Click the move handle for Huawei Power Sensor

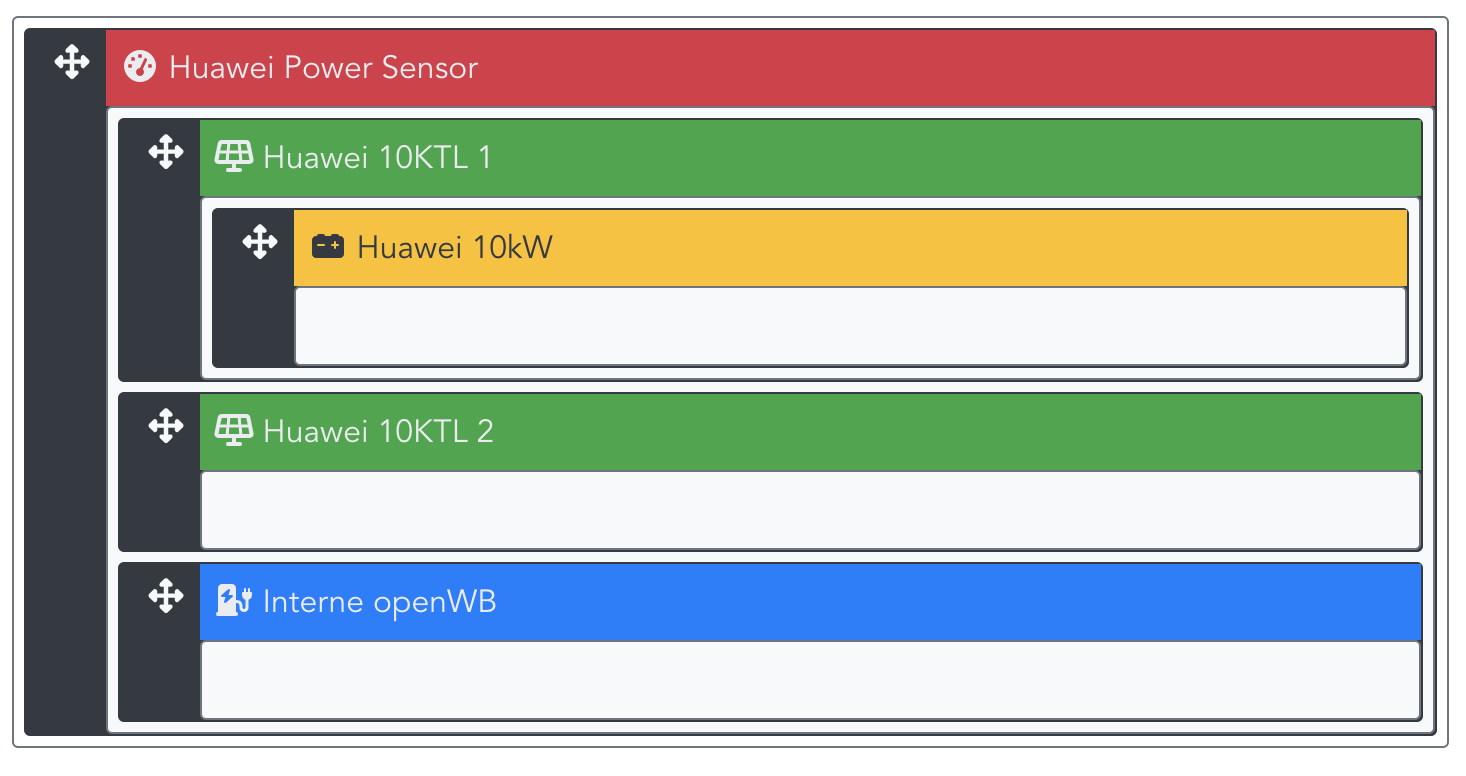[71, 63]
